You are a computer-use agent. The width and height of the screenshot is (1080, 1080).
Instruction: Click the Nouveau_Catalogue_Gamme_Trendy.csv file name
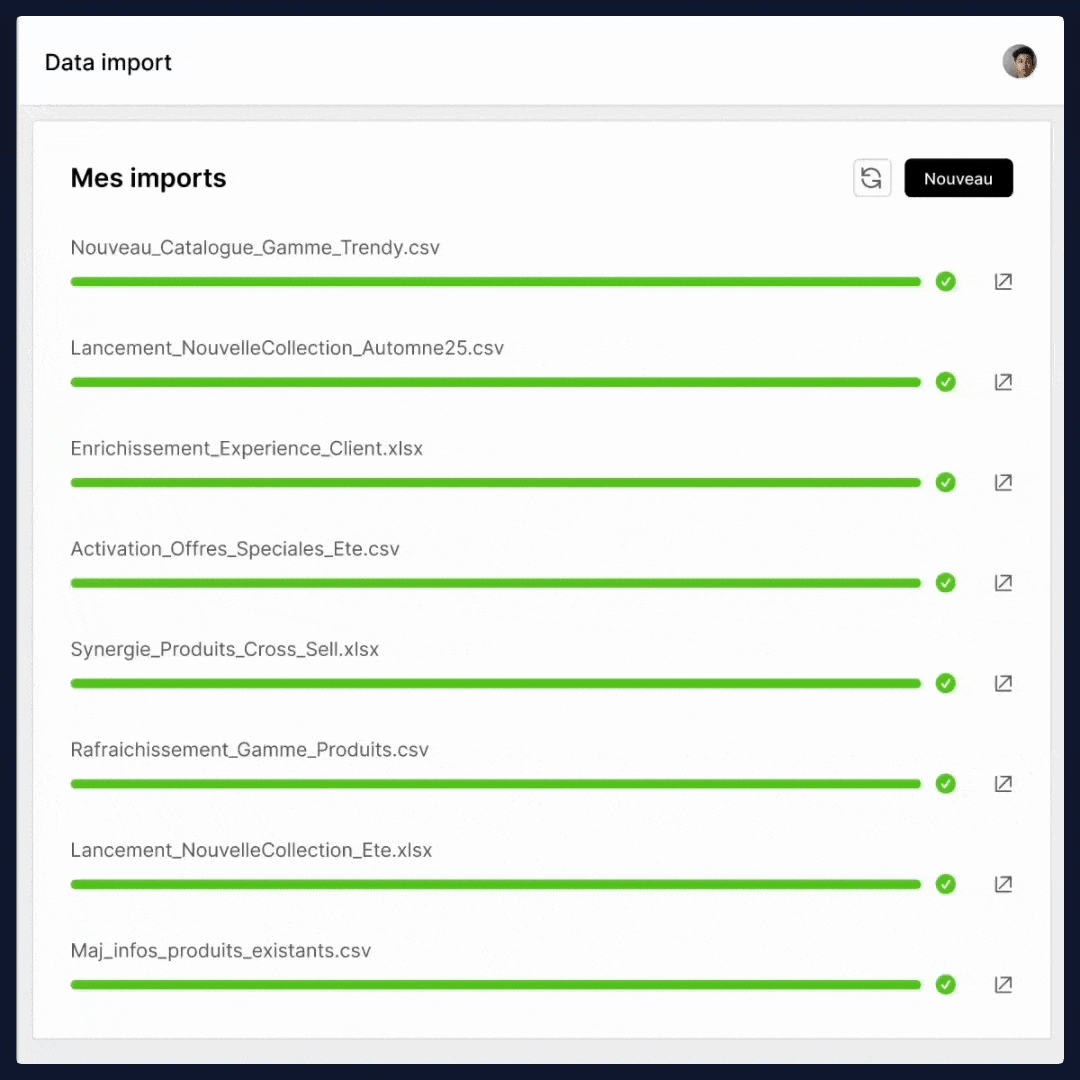coord(255,247)
